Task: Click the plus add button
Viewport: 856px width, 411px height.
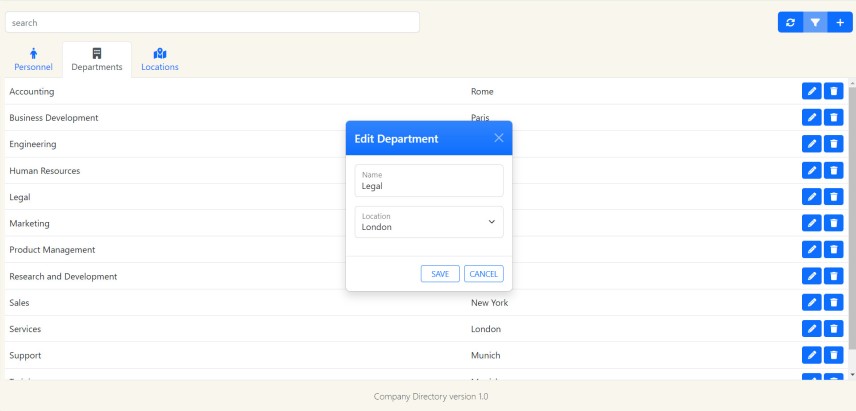Action: tap(840, 22)
